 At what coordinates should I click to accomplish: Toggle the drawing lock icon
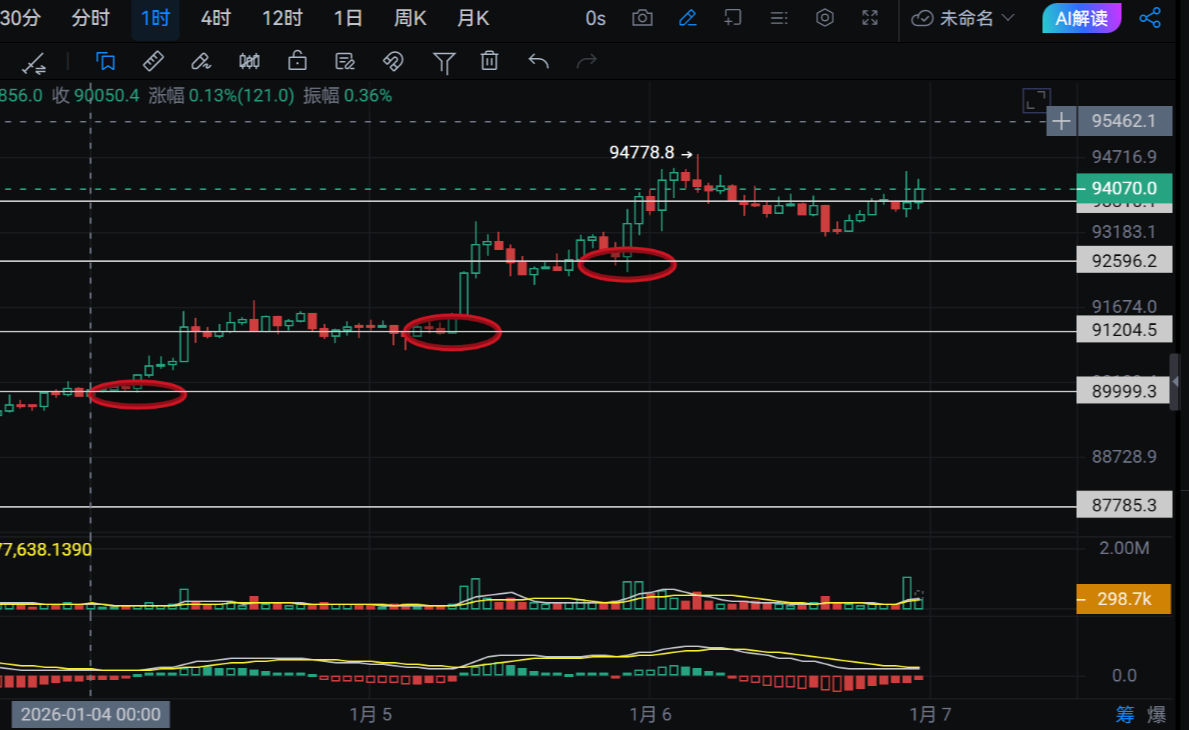[297, 61]
